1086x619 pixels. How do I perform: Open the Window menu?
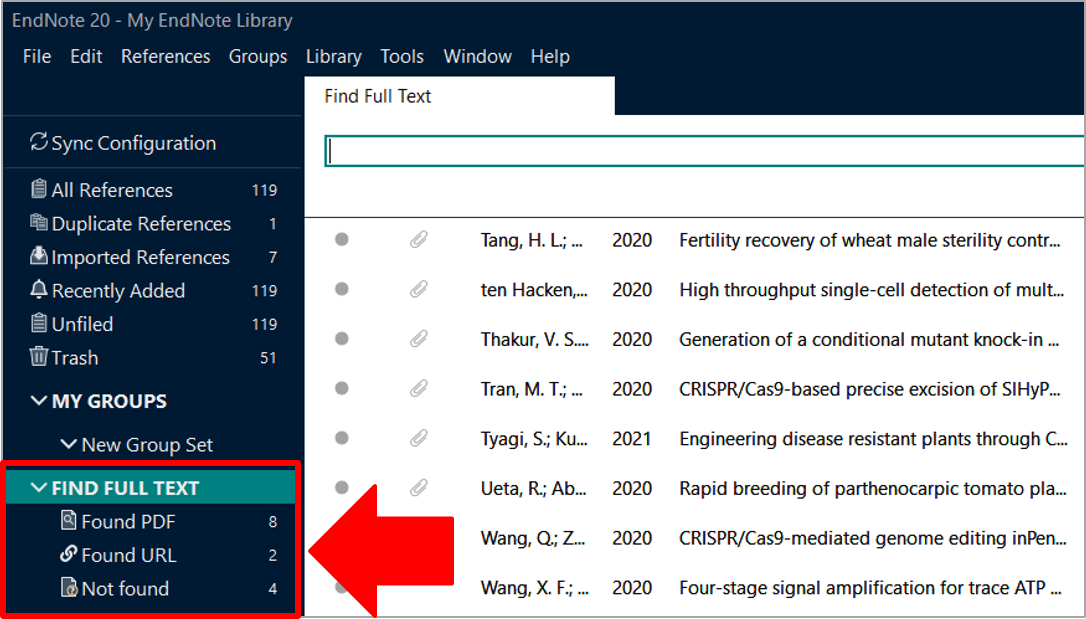click(x=478, y=56)
